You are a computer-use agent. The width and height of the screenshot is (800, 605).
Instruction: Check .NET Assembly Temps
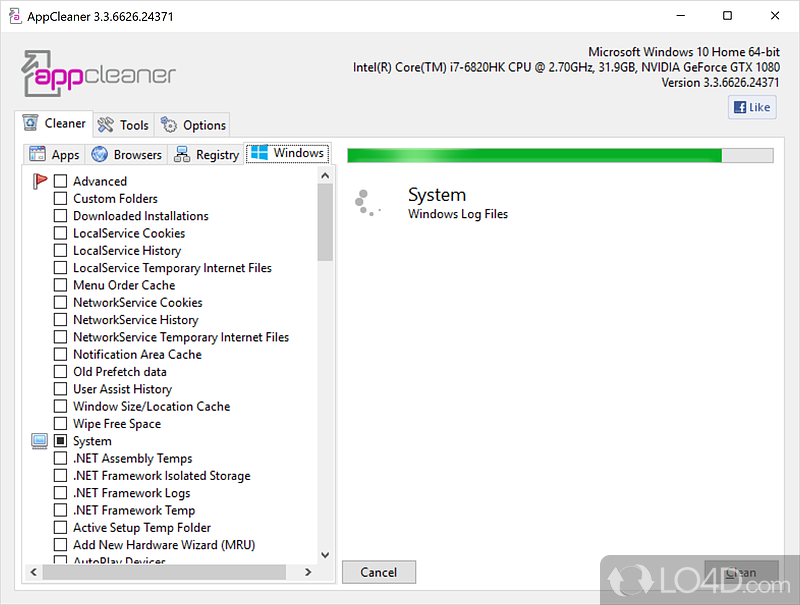pyautogui.click(x=60, y=458)
